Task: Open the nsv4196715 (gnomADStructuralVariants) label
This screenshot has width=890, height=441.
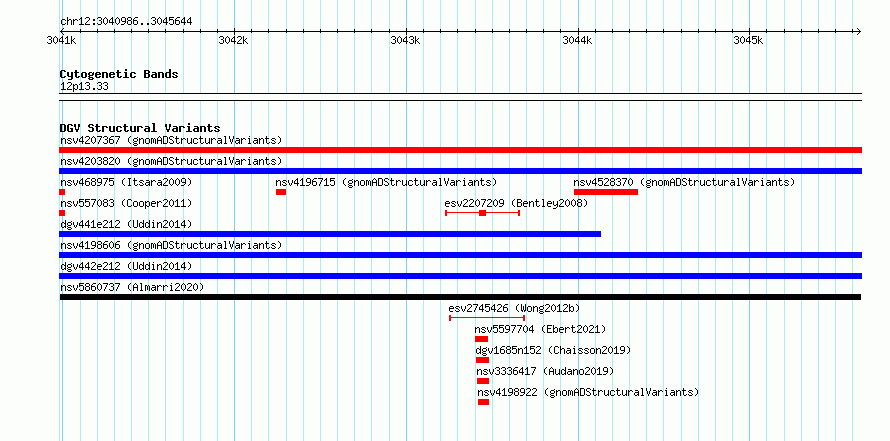Action: (x=386, y=182)
